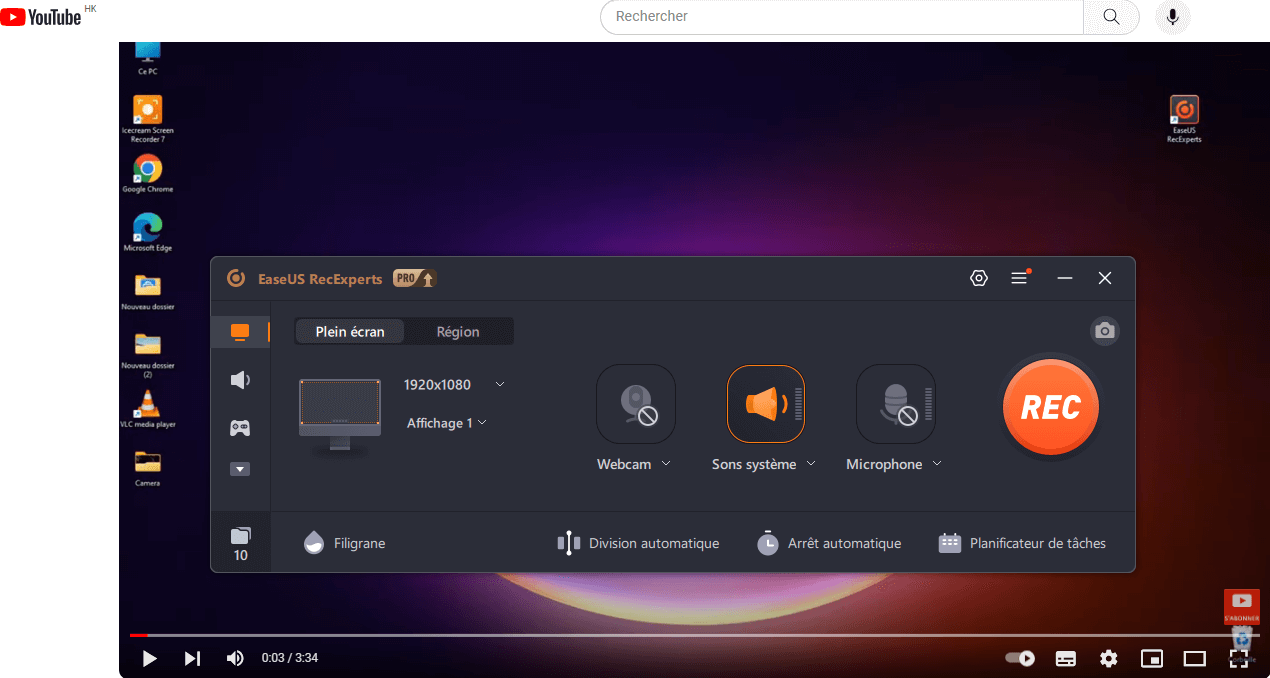Open RecExperts settings hexagon icon

tap(979, 278)
